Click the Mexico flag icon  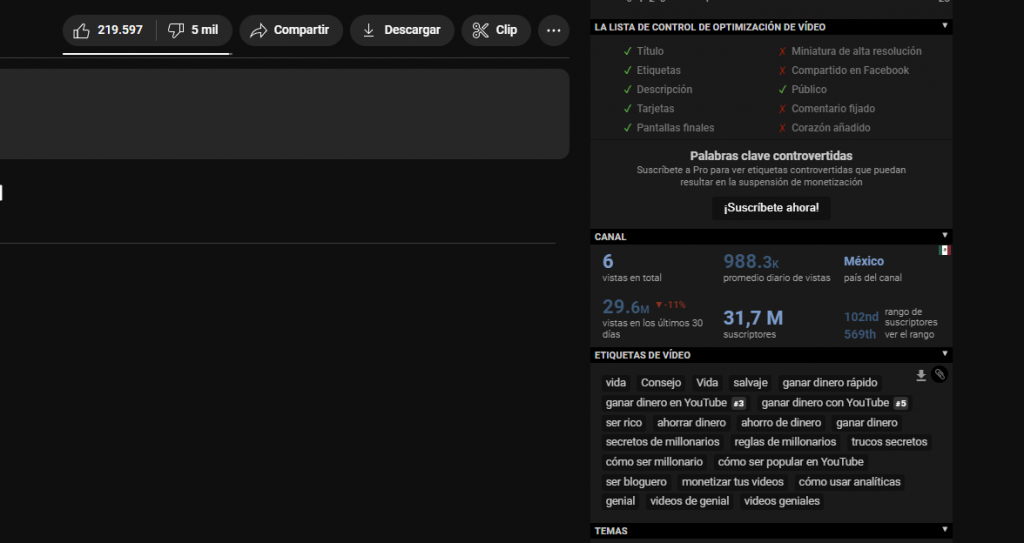click(944, 250)
